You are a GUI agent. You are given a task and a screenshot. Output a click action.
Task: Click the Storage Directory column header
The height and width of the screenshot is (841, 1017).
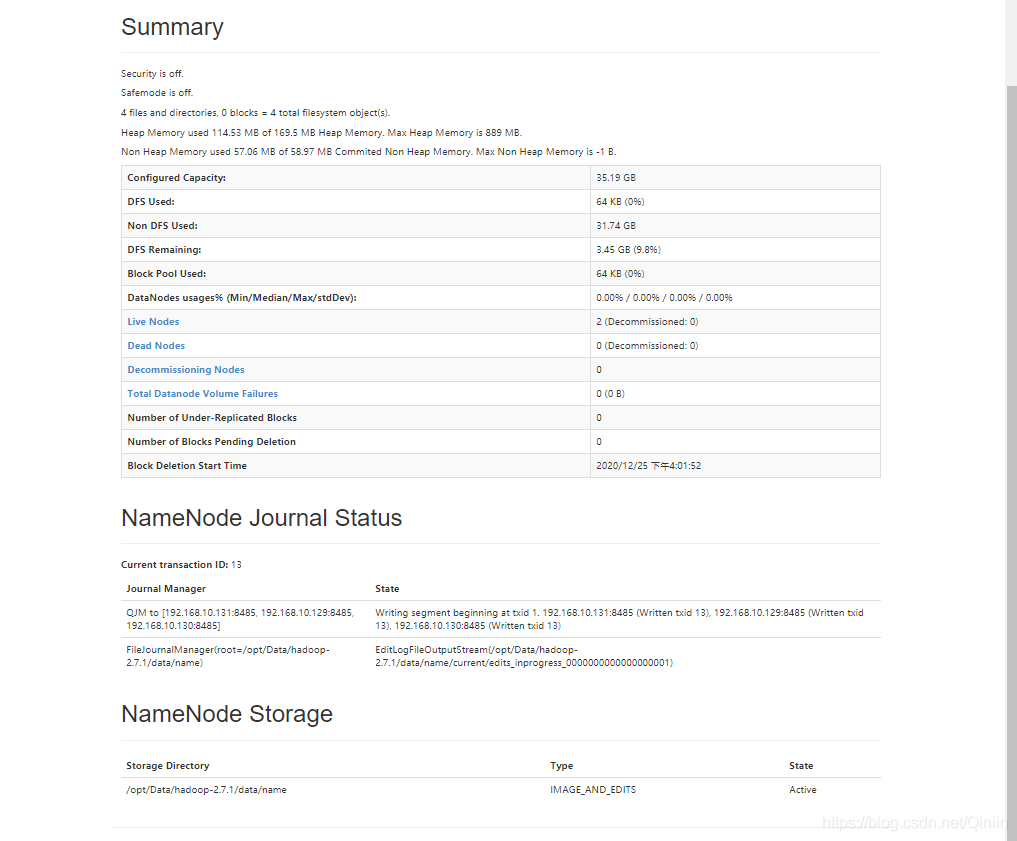[167, 766]
